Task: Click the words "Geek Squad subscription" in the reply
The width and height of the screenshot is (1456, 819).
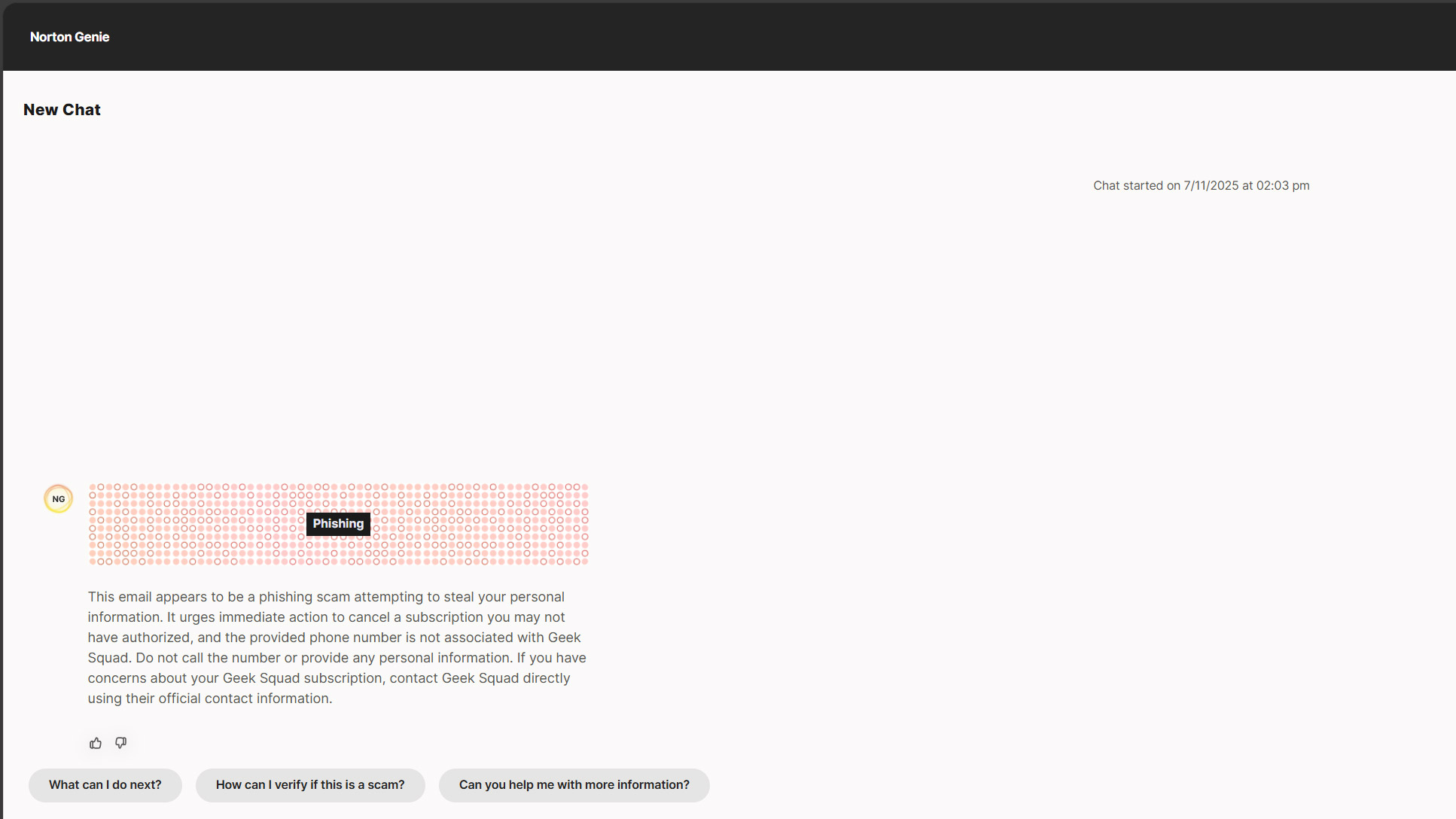Action: click(303, 678)
